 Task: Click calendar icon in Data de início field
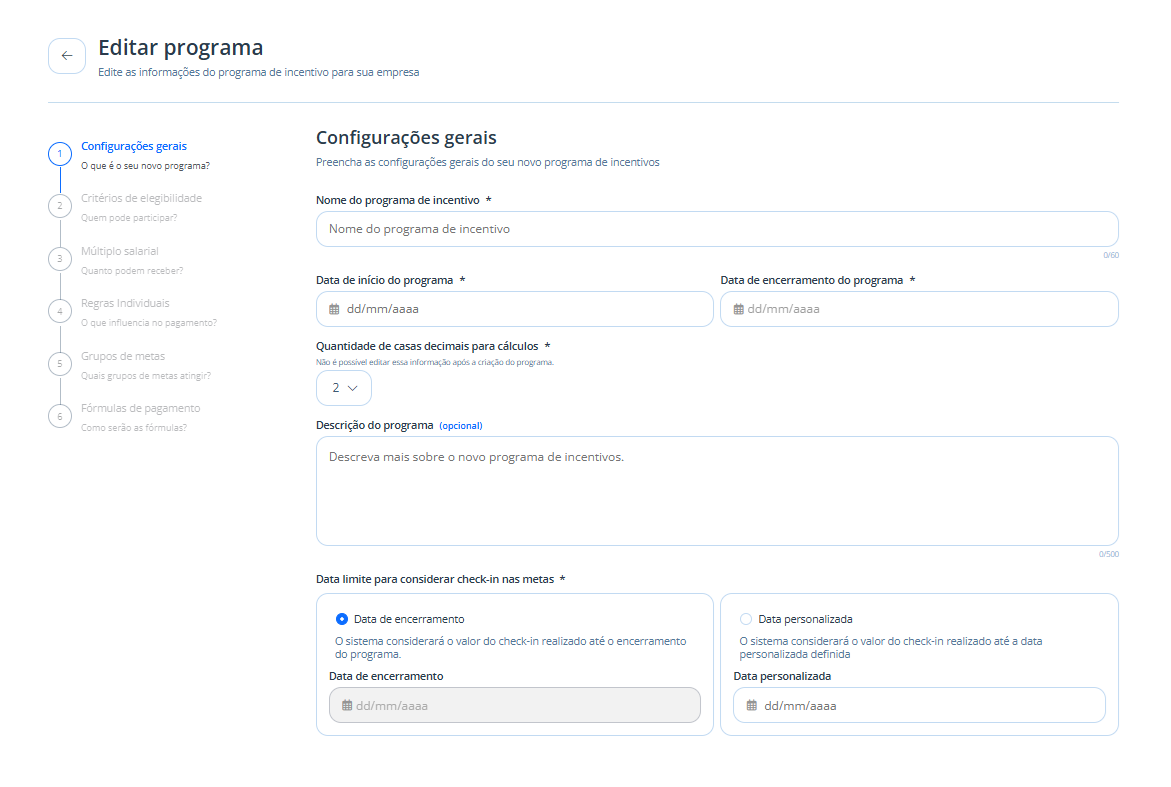pyautogui.click(x=335, y=309)
